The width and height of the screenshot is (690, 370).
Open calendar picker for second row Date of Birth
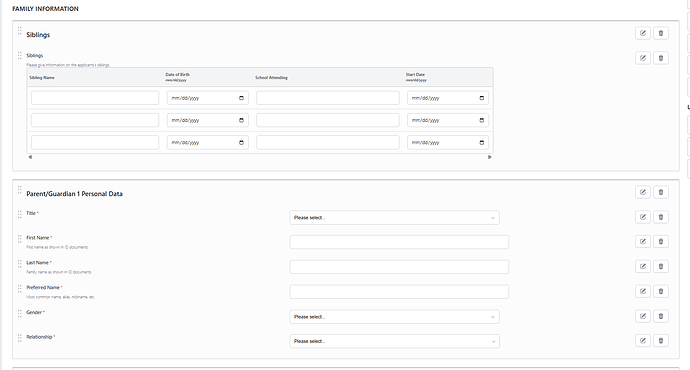pos(241,120)
